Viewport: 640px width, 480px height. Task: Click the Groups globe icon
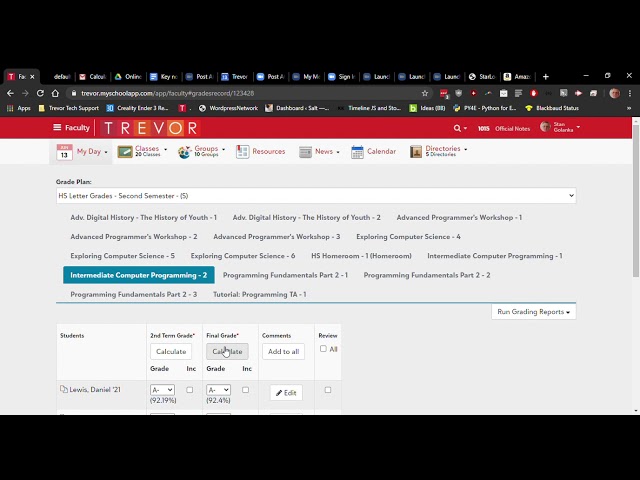184,152
